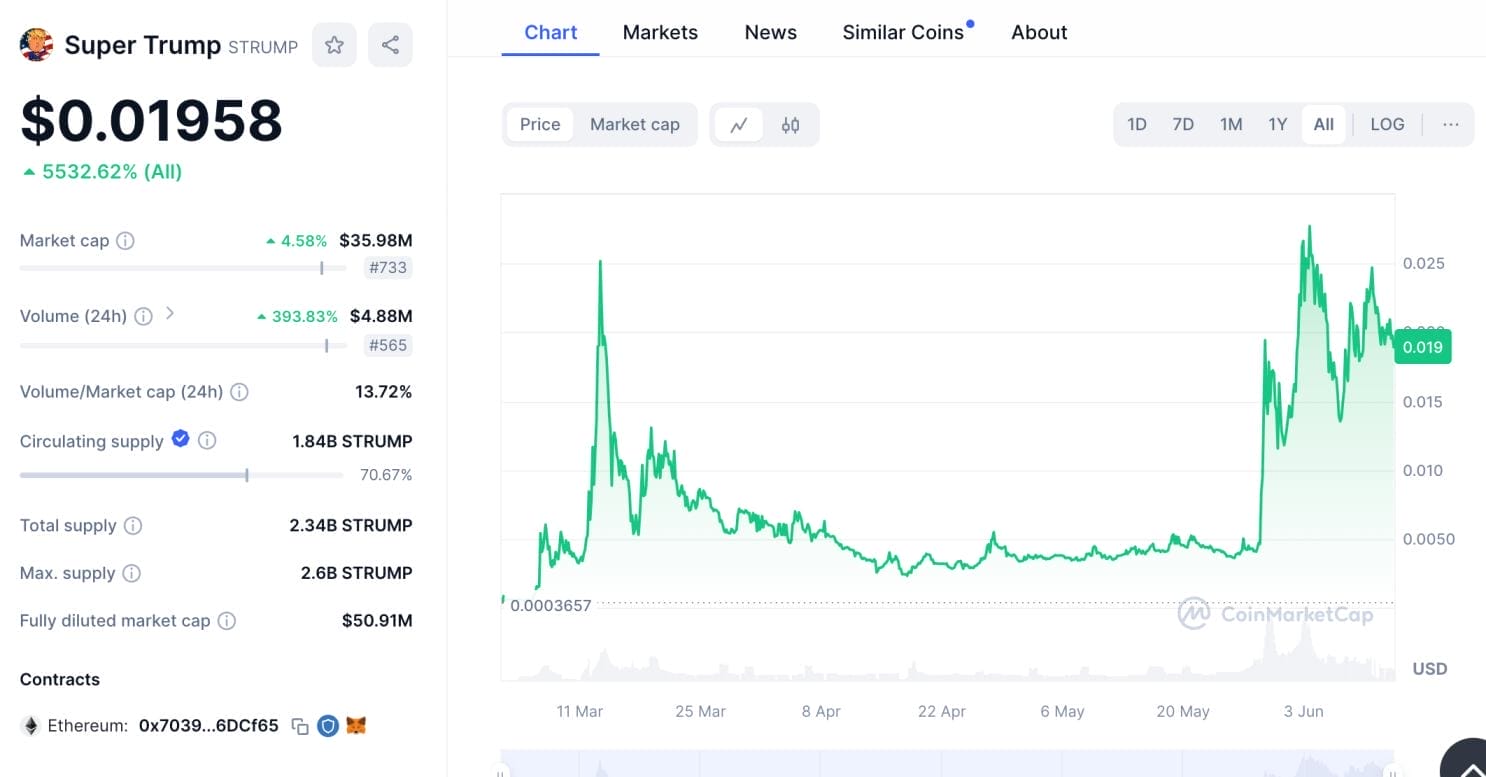Viewport: 1486px width, 777px height.
Task: Click Market cap info icon
Action: pyautogui.click(x=125, y=241)
